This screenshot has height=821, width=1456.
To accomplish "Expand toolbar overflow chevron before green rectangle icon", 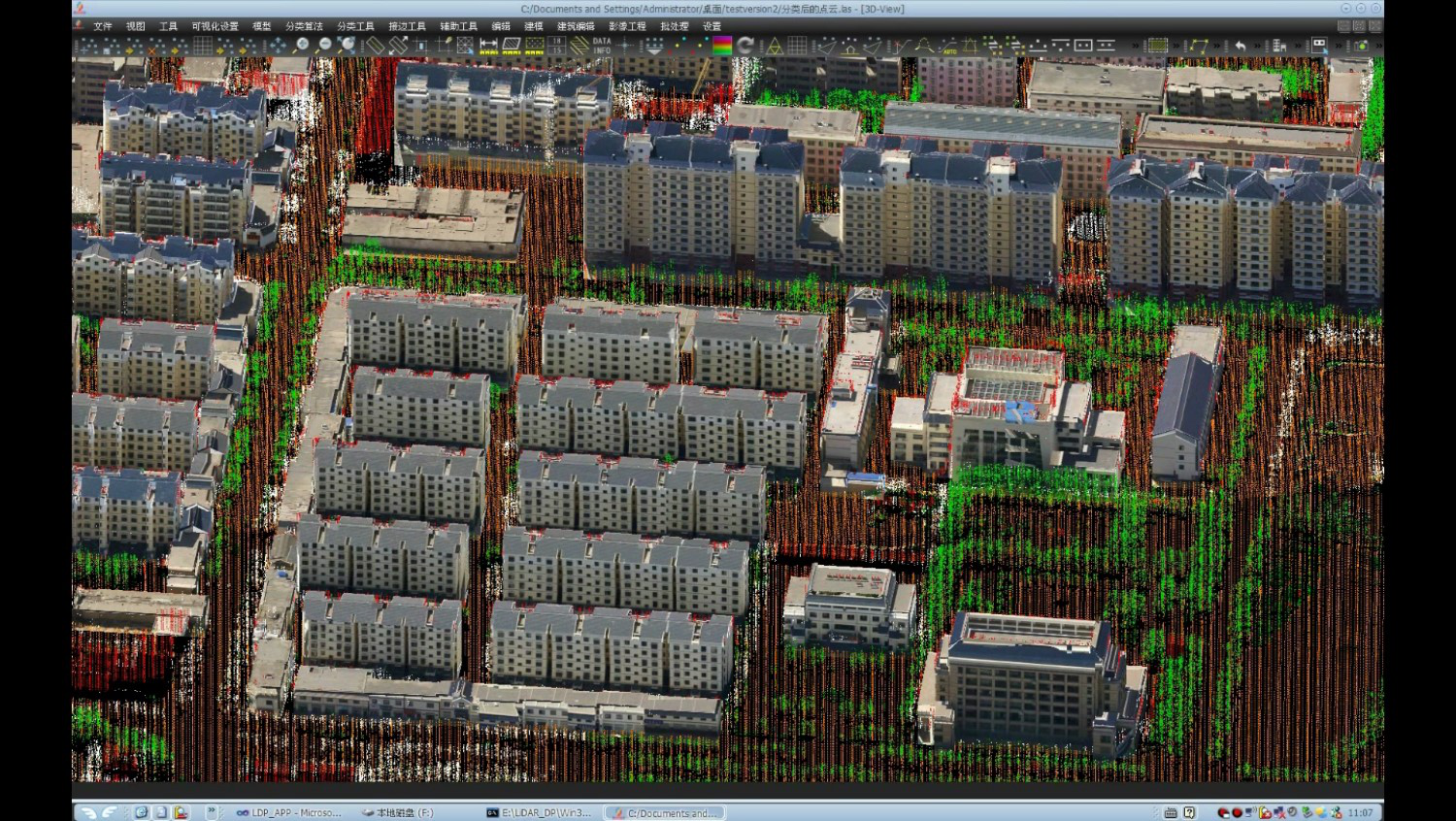I will pos(1136,46).
